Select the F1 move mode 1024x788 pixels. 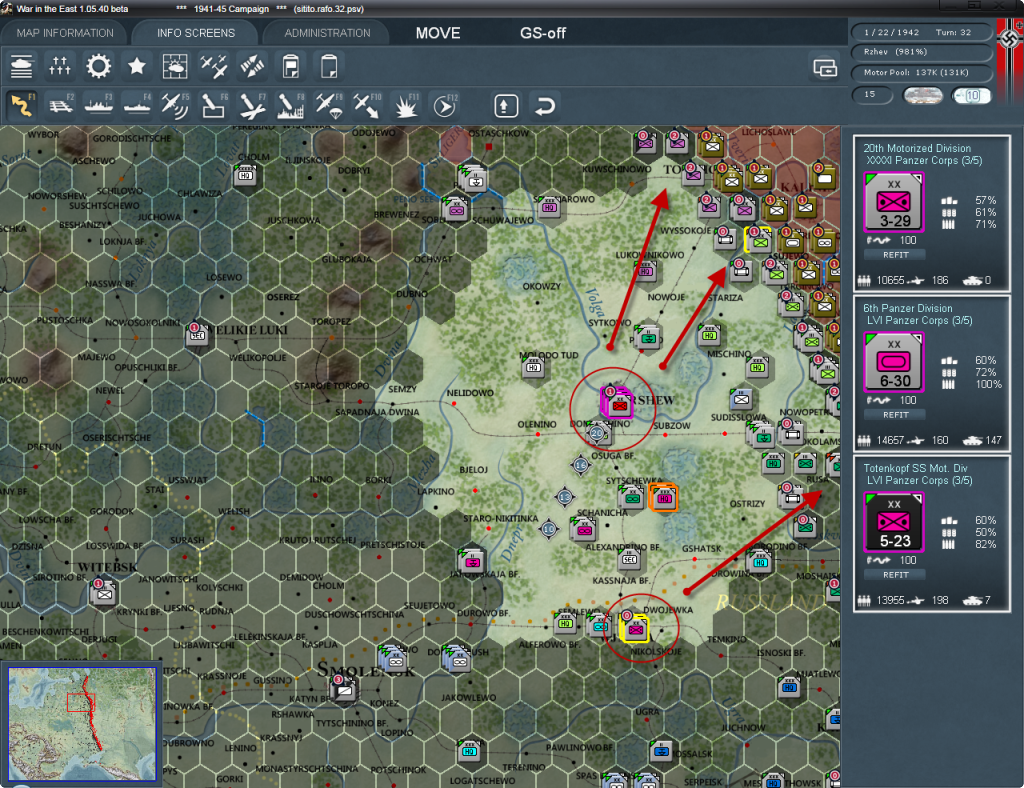pyautogui.click(x=22, y=106)
